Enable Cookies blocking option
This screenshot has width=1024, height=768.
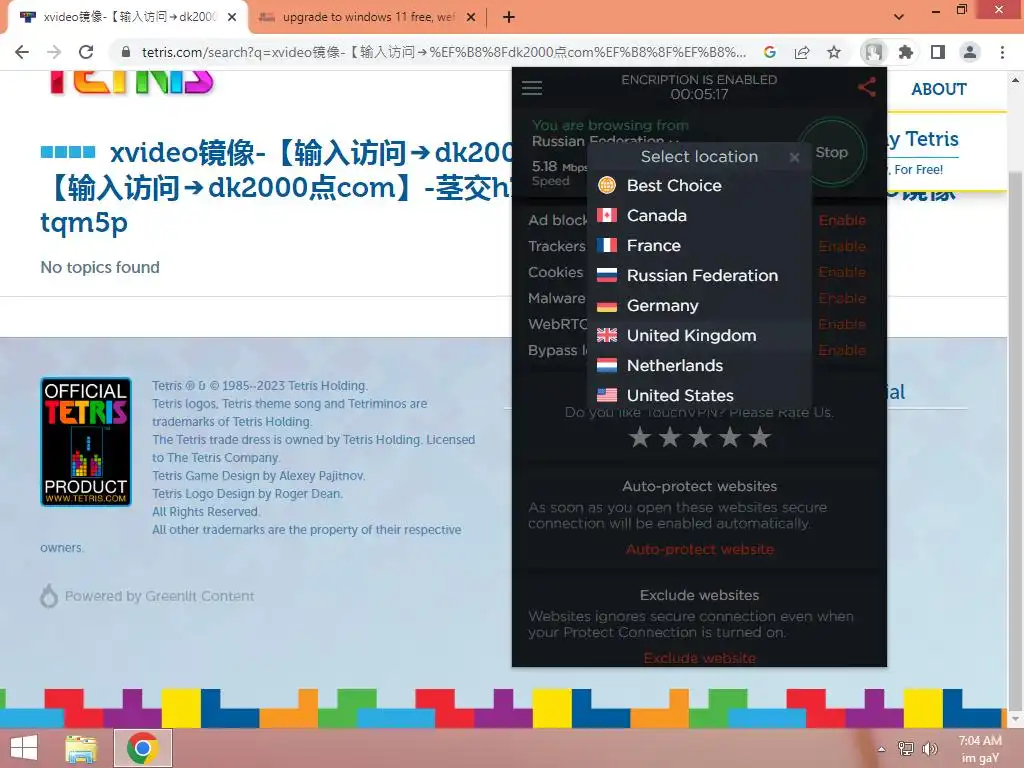tap(842, 272)
